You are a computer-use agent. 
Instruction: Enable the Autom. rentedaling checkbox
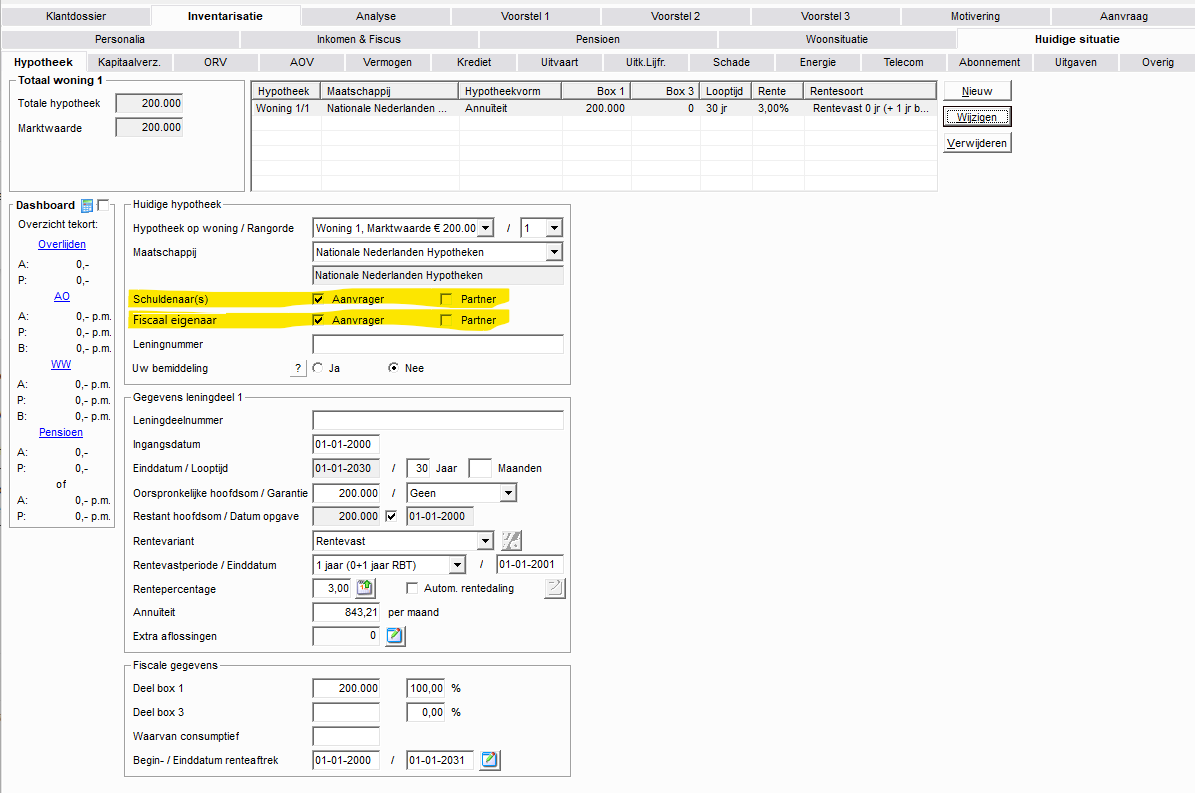tap(412, 588)
